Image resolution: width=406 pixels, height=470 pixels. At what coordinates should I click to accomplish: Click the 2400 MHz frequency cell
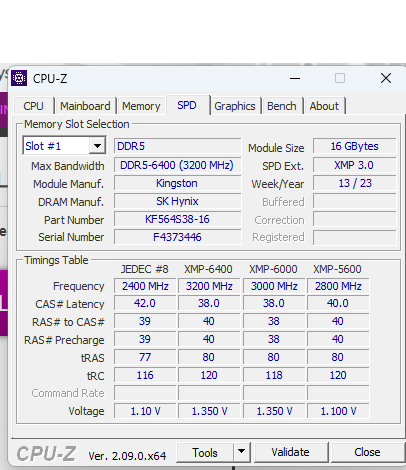pyautogui.click(x=145, y=286)
